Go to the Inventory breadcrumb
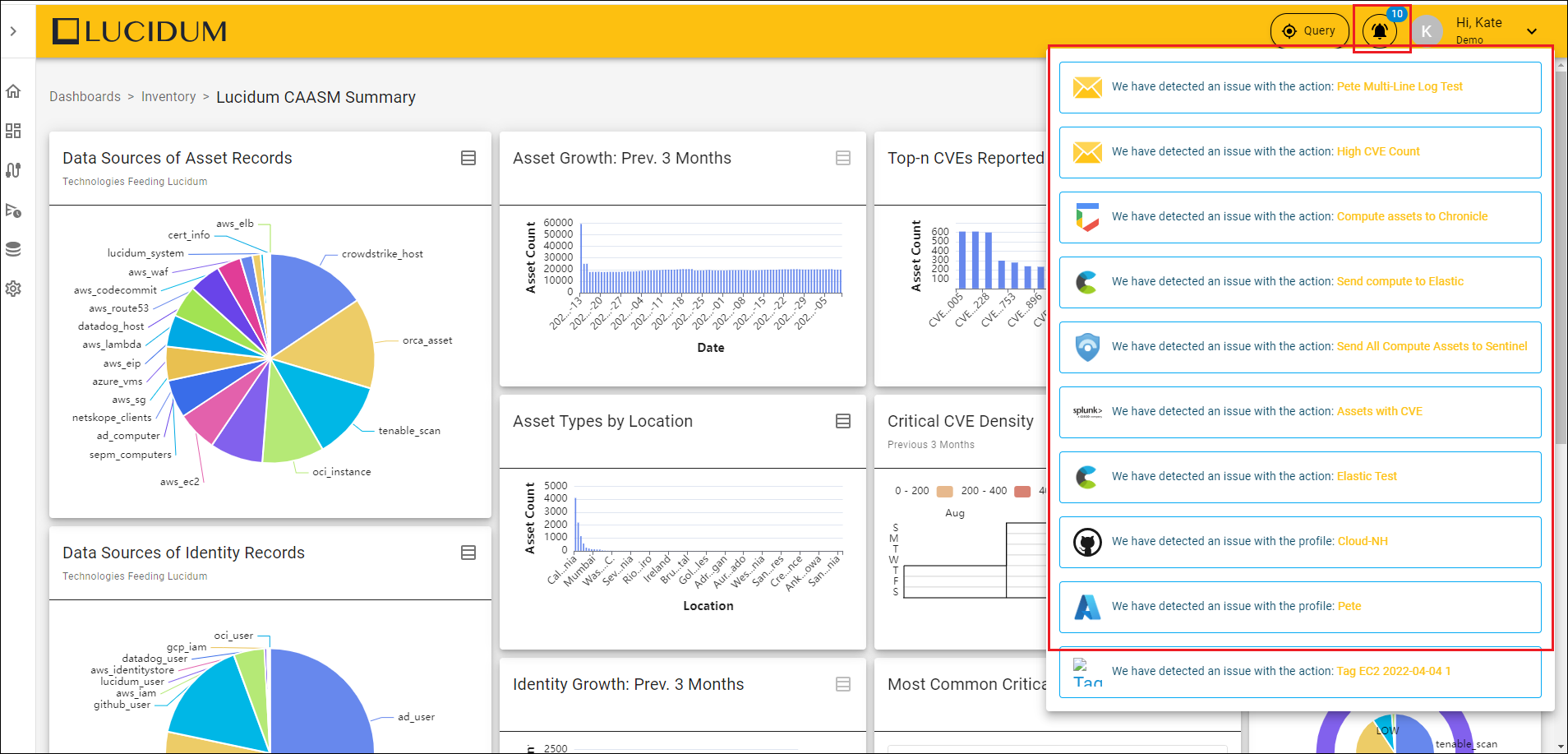The width and height of the screenshot is (1568, 754). 168,97
